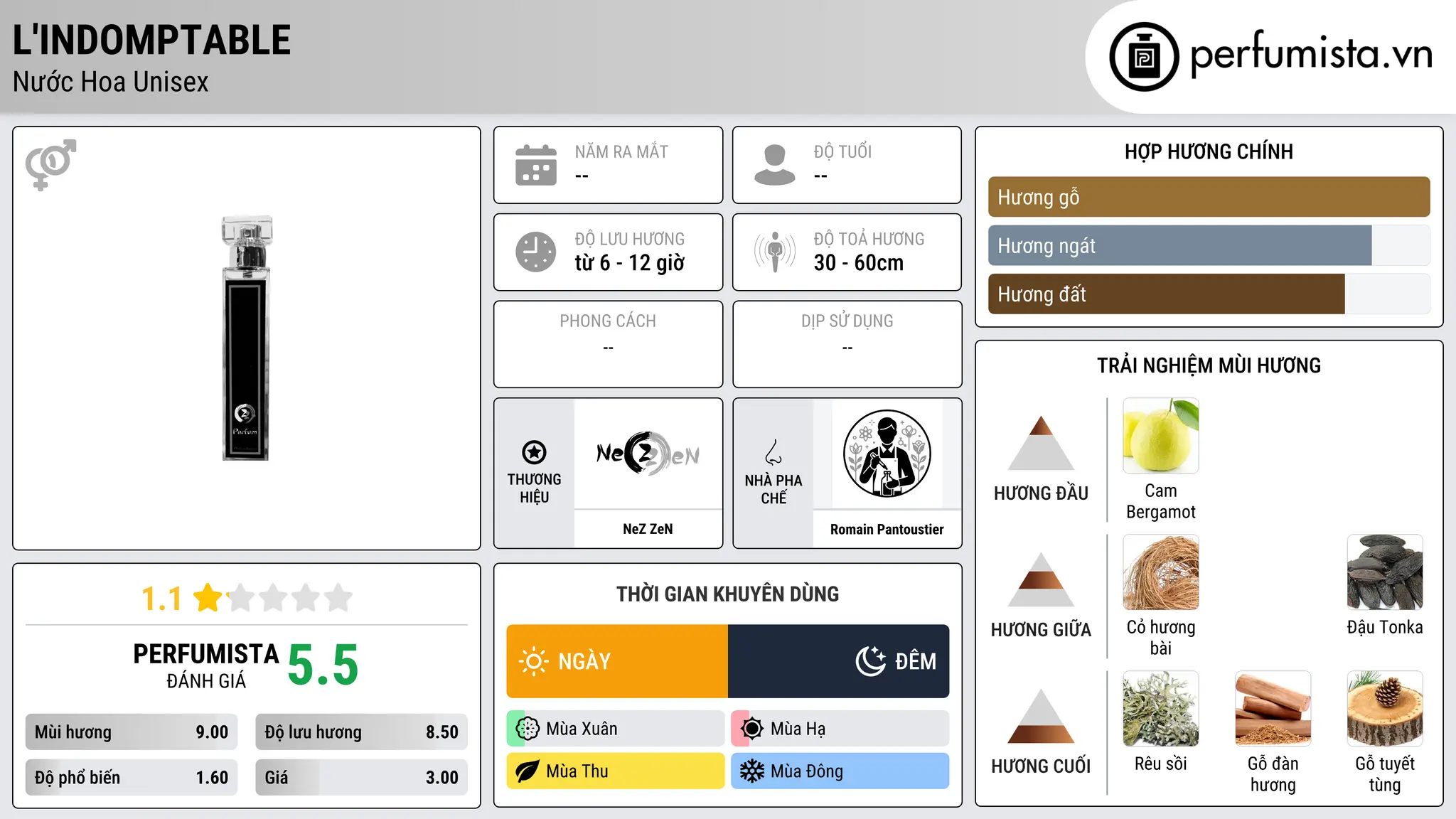
Task: Click the star badge icon above Thương hiệu
Action: 534,452
